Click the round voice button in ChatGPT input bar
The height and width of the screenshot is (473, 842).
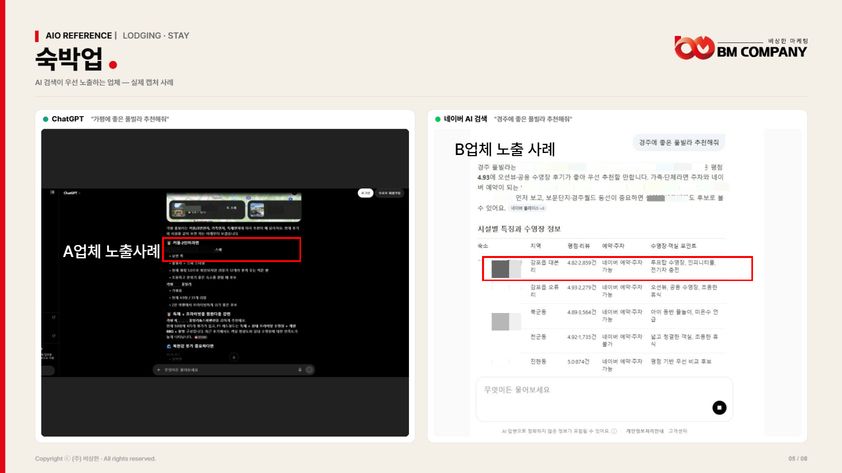click(x=309, y=370)
